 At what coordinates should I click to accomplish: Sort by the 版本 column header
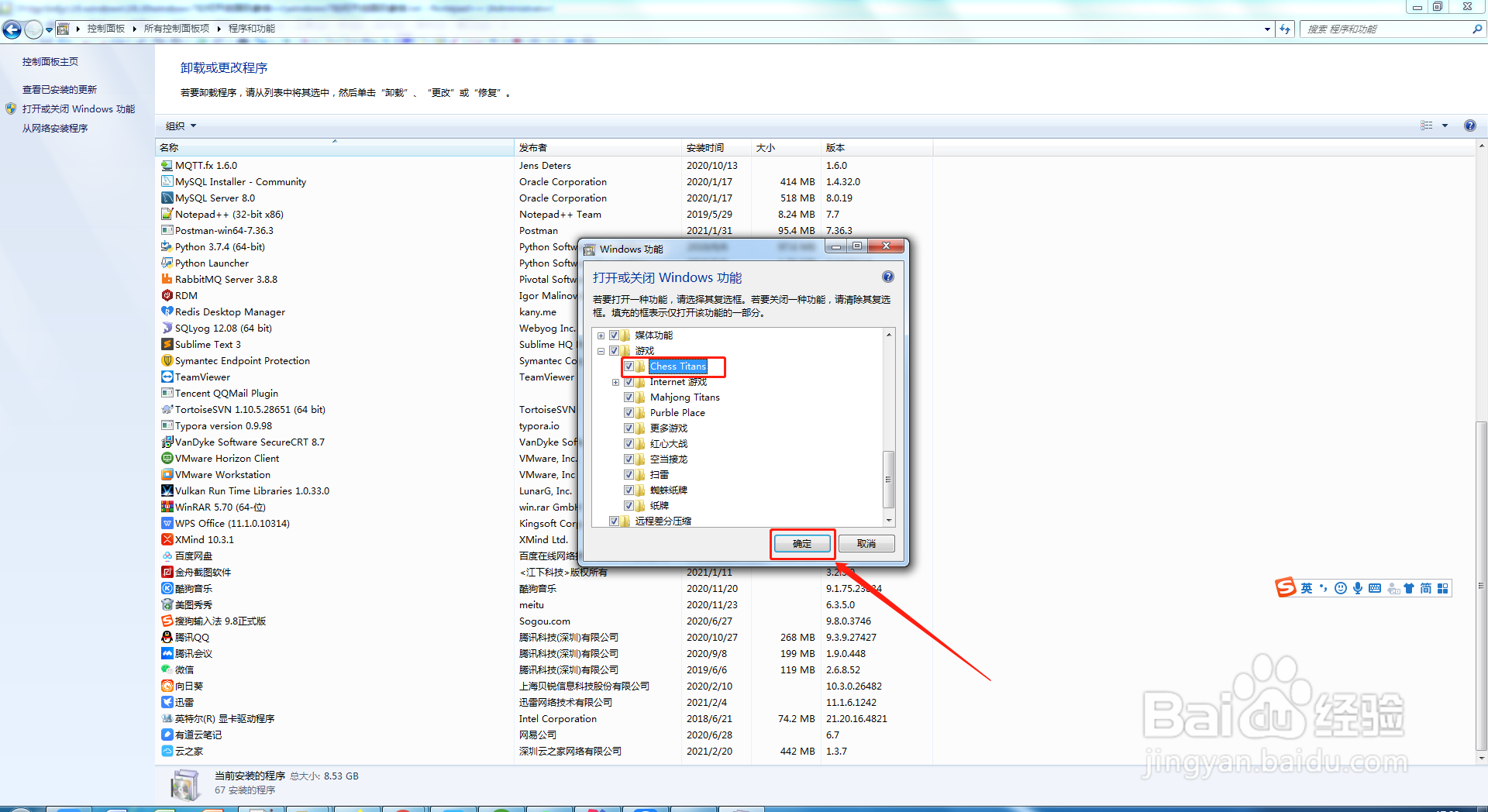coord(877,147)
